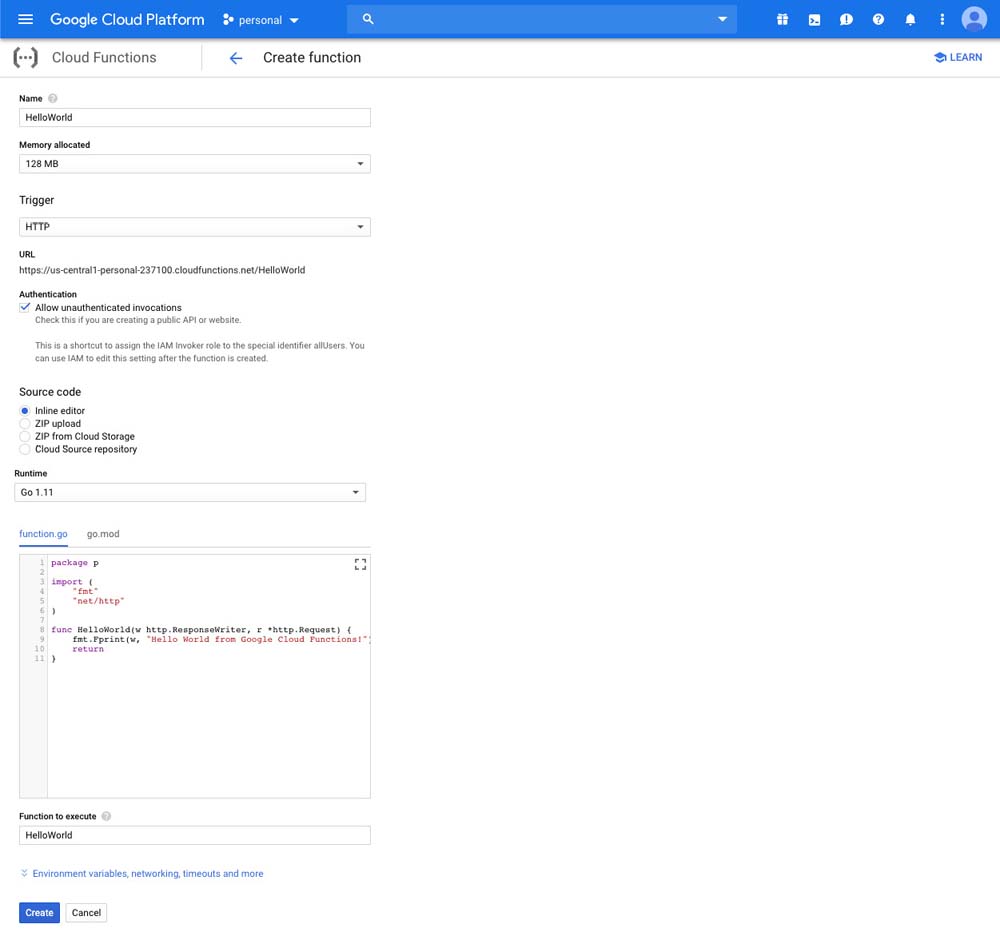1000x936 pixels.
Task: Open the Trigger type dropdown
Action: point(195,227)
